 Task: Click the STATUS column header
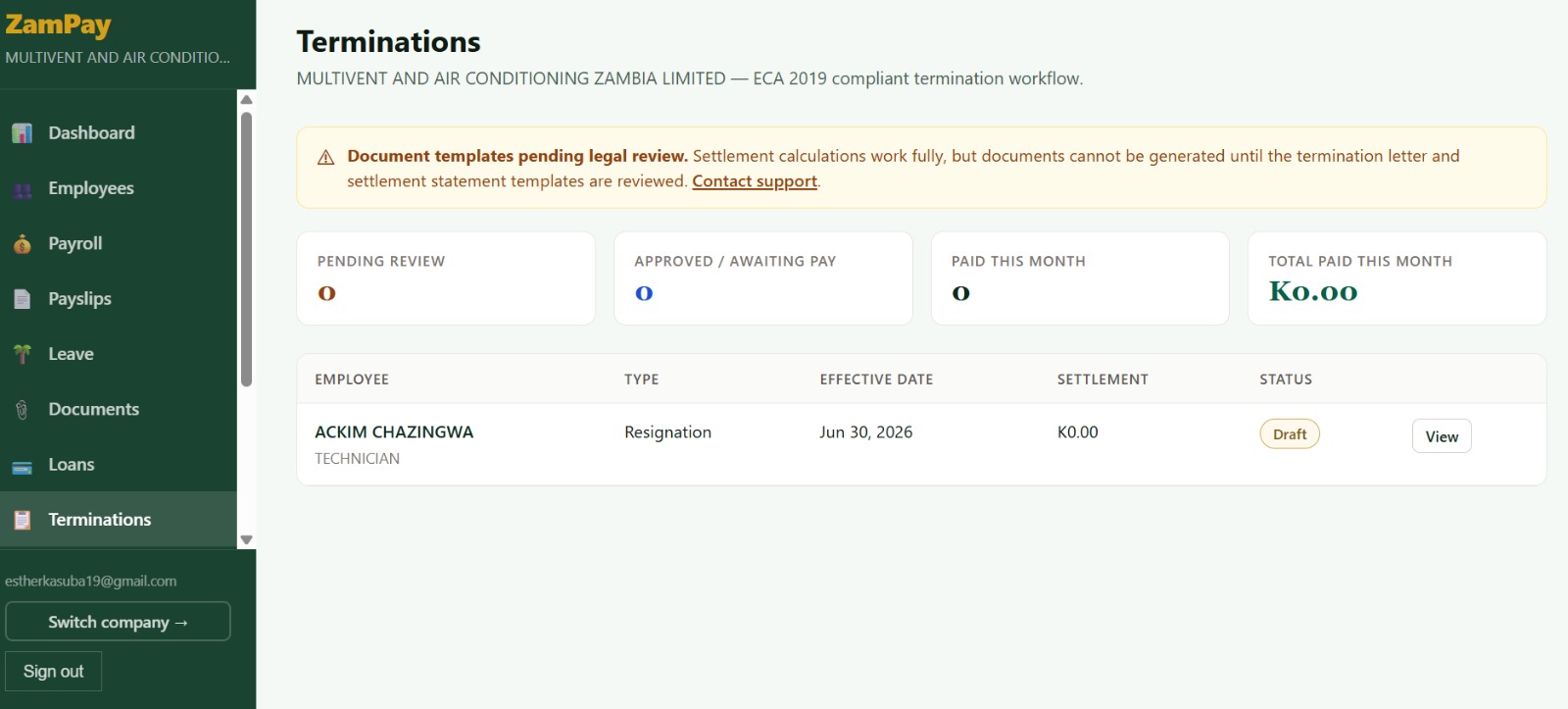pyautogui.click(x=1286, y=380)
